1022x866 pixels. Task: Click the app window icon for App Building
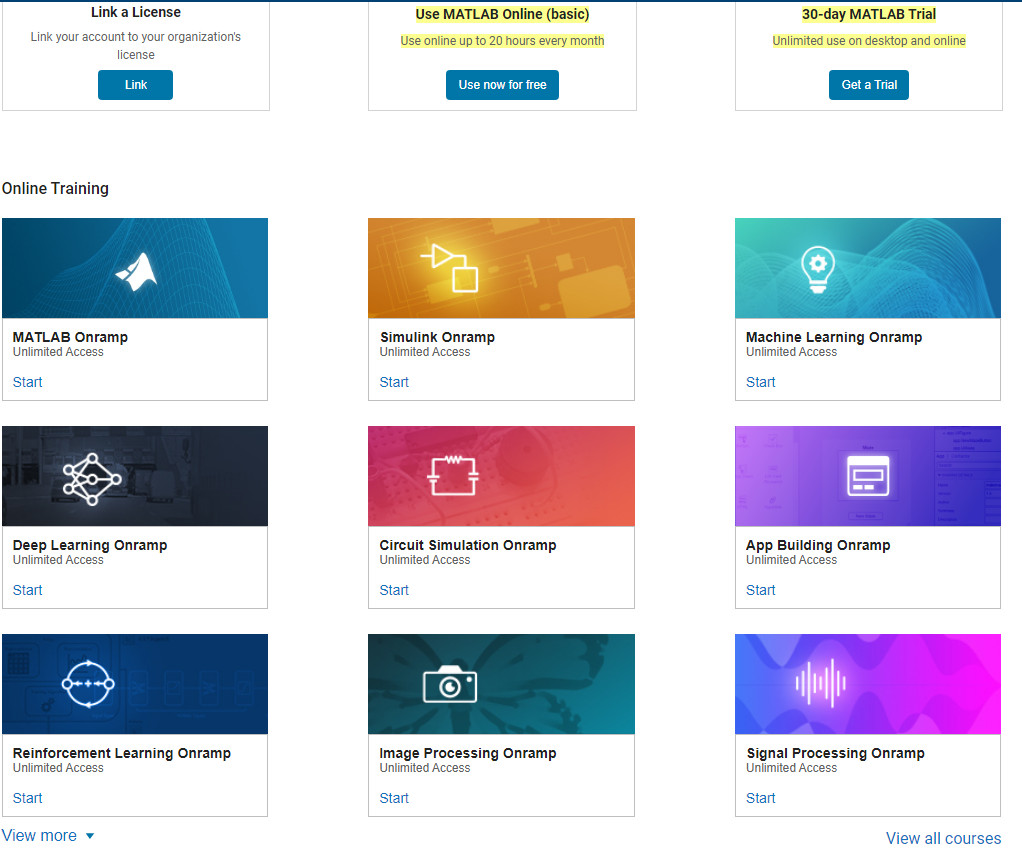pos(868,476)
